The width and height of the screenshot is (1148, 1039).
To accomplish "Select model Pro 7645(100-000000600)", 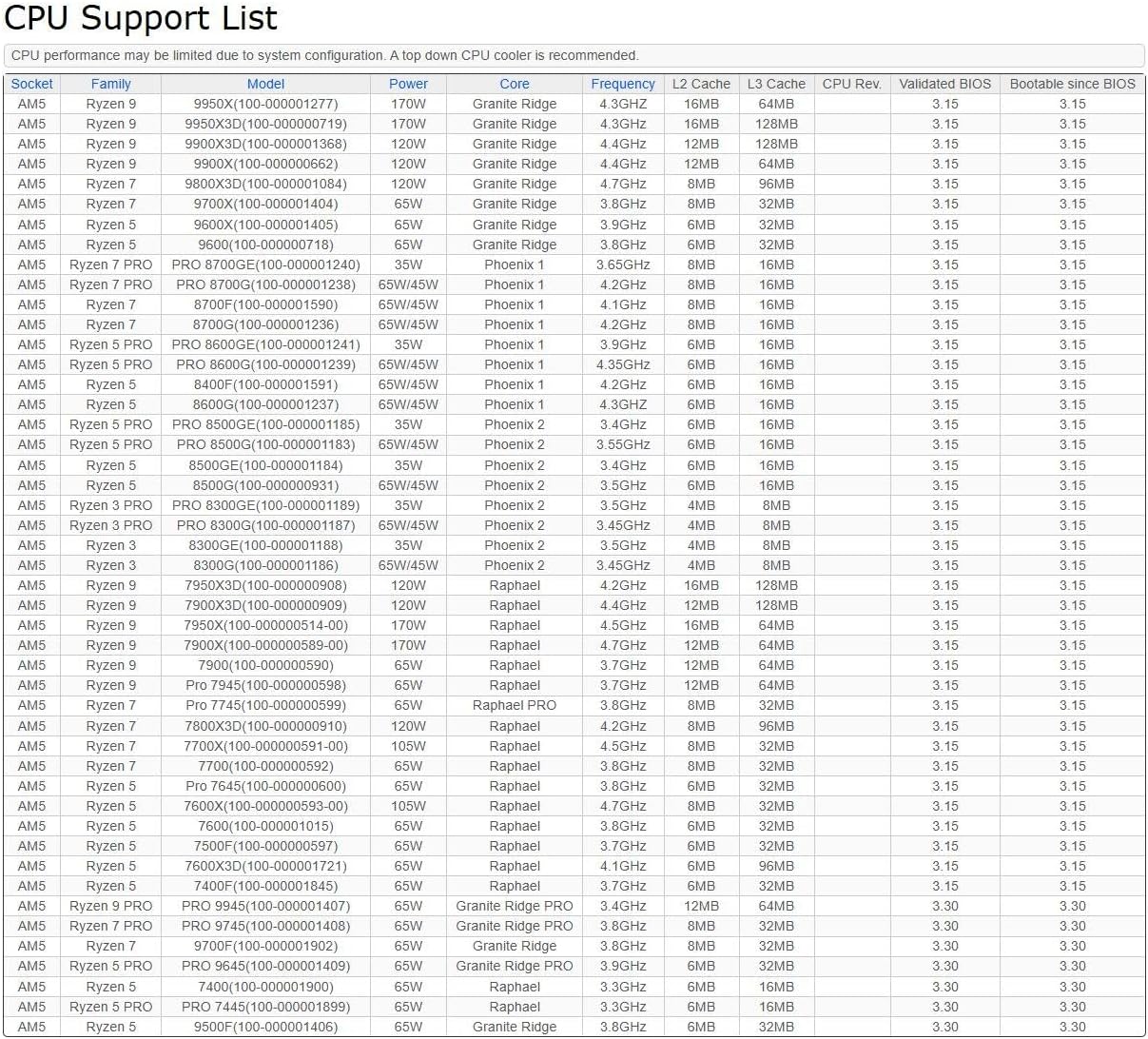I will tap(265, 786).
